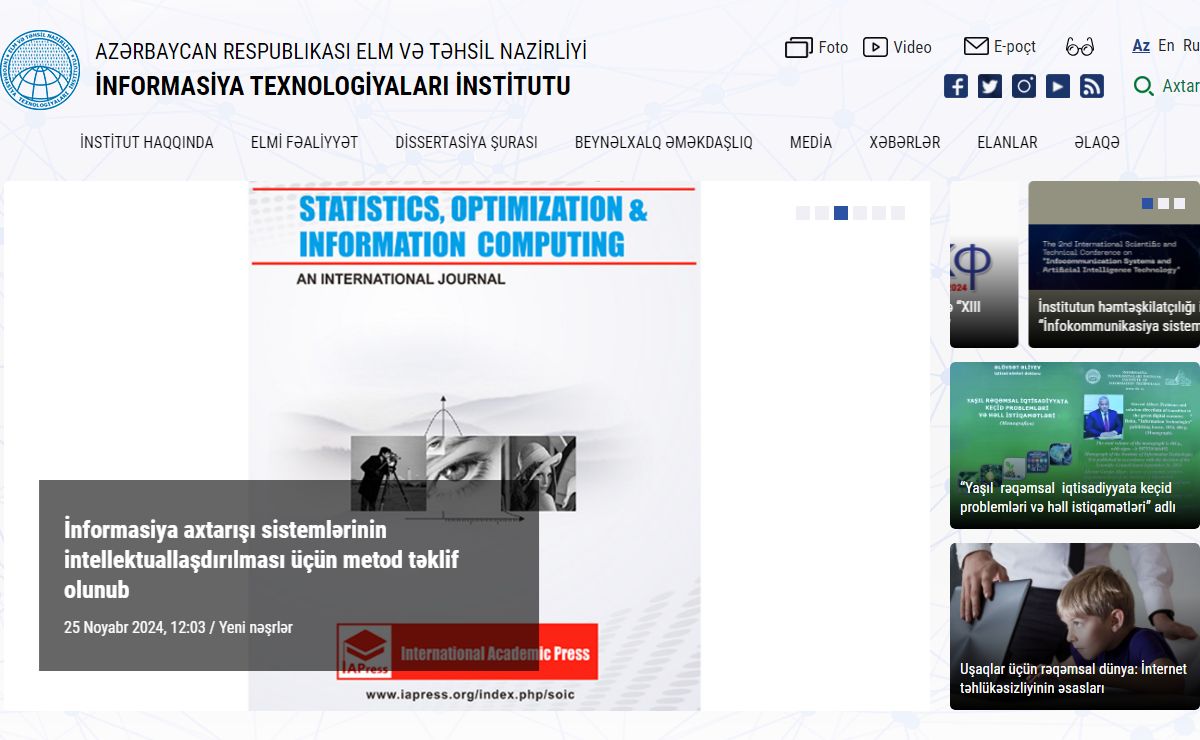Open the BEYNƏLXALQ ƏMƏKDAŞLIQ menu
This screenshot has width=1200, height=740.
(664, 143)
